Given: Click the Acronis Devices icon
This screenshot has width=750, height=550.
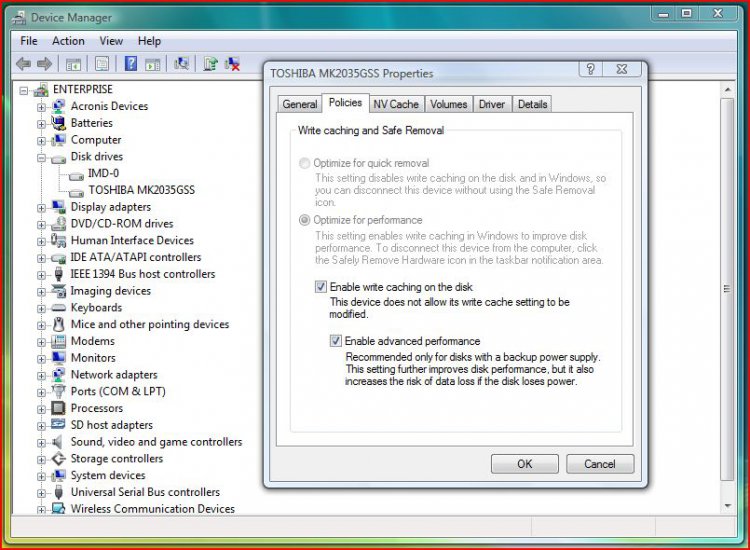Looking at the screenshot, I should [x=58, y=106].
